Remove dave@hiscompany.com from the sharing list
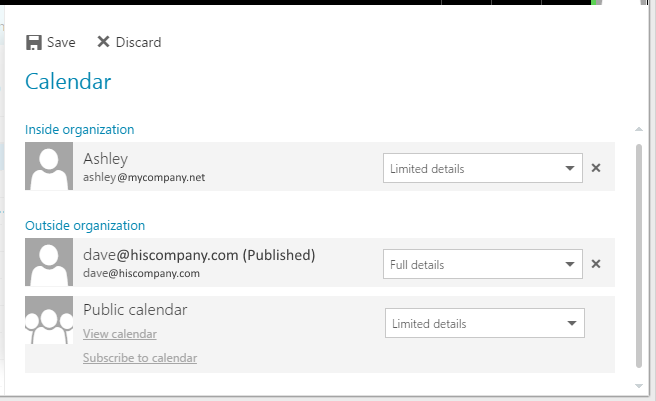This screenshot has height=401, width=656. point(596,264)
